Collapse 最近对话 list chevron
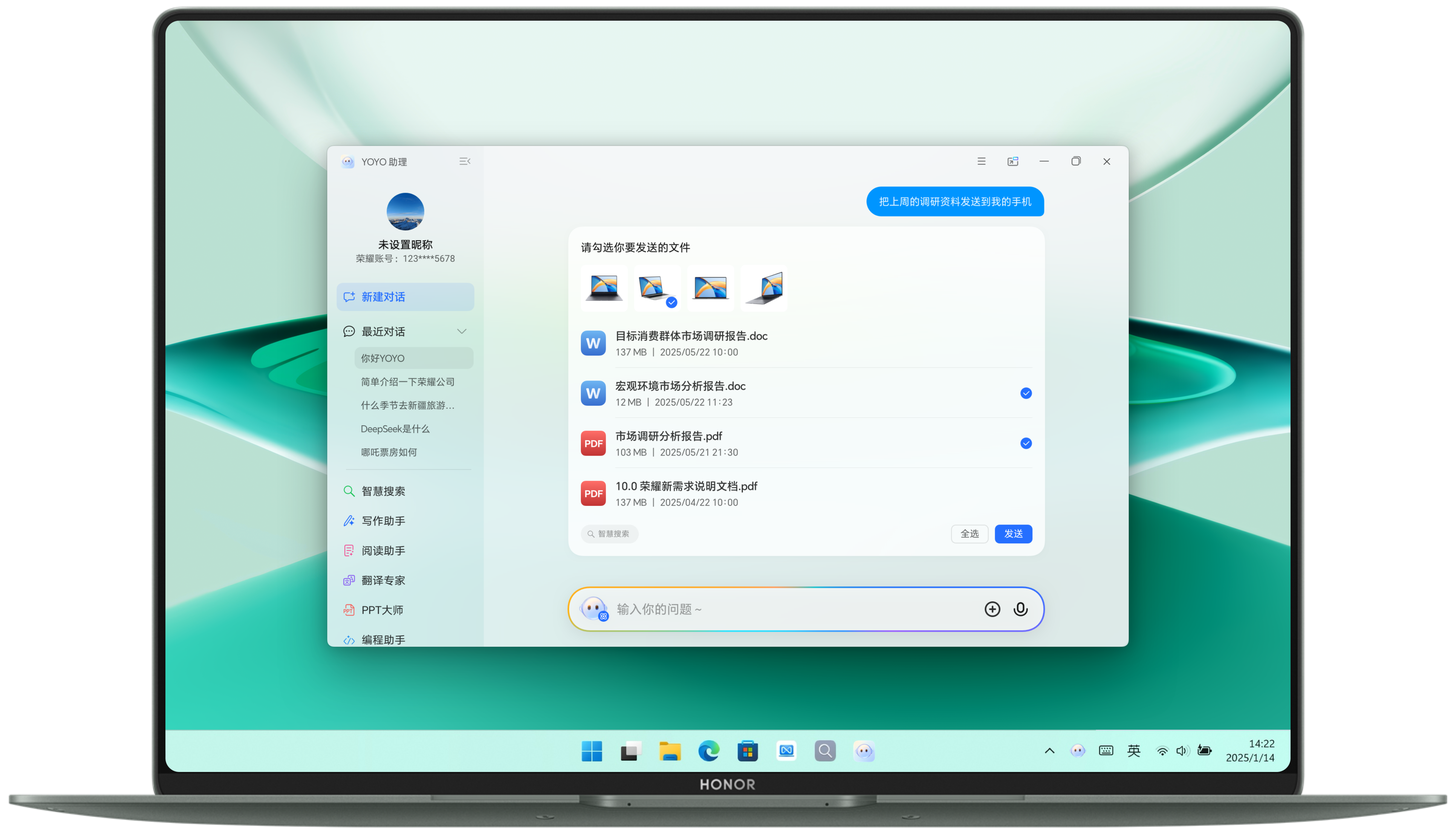Screen dimensions: 1456x834 pyautogui.click(x=462, y=332)
